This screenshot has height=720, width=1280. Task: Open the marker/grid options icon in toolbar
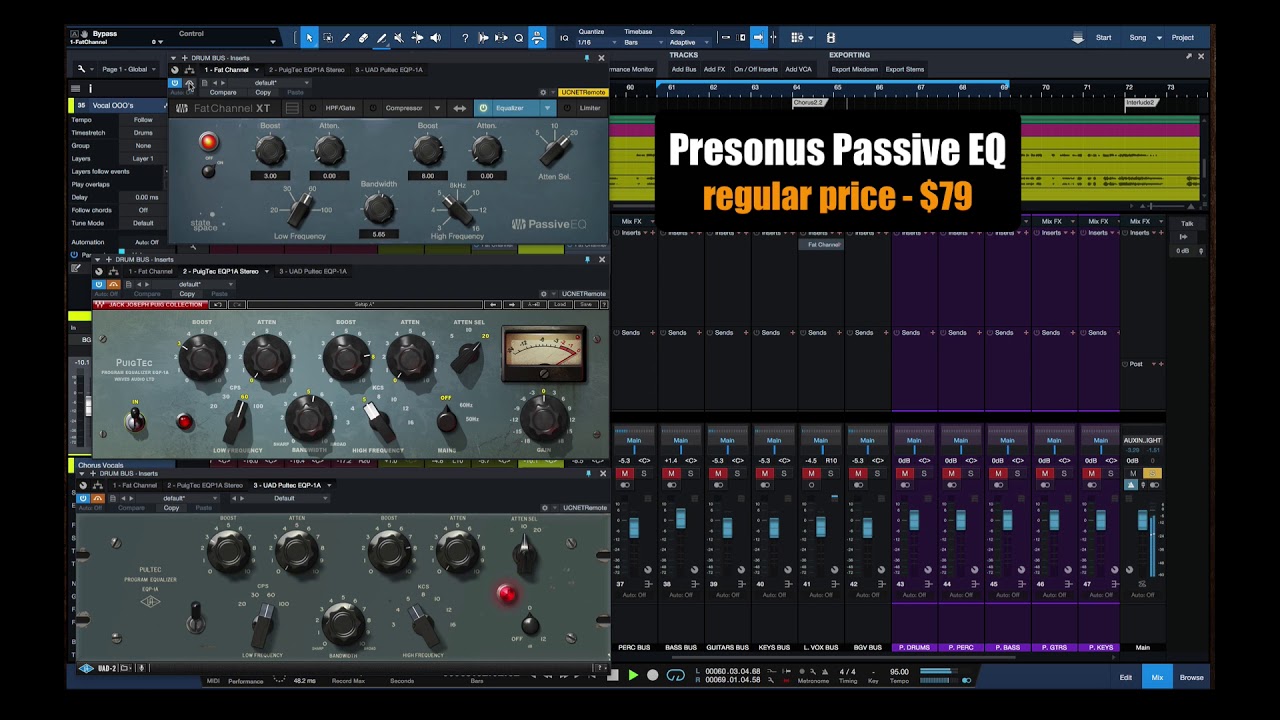(797, 38)
